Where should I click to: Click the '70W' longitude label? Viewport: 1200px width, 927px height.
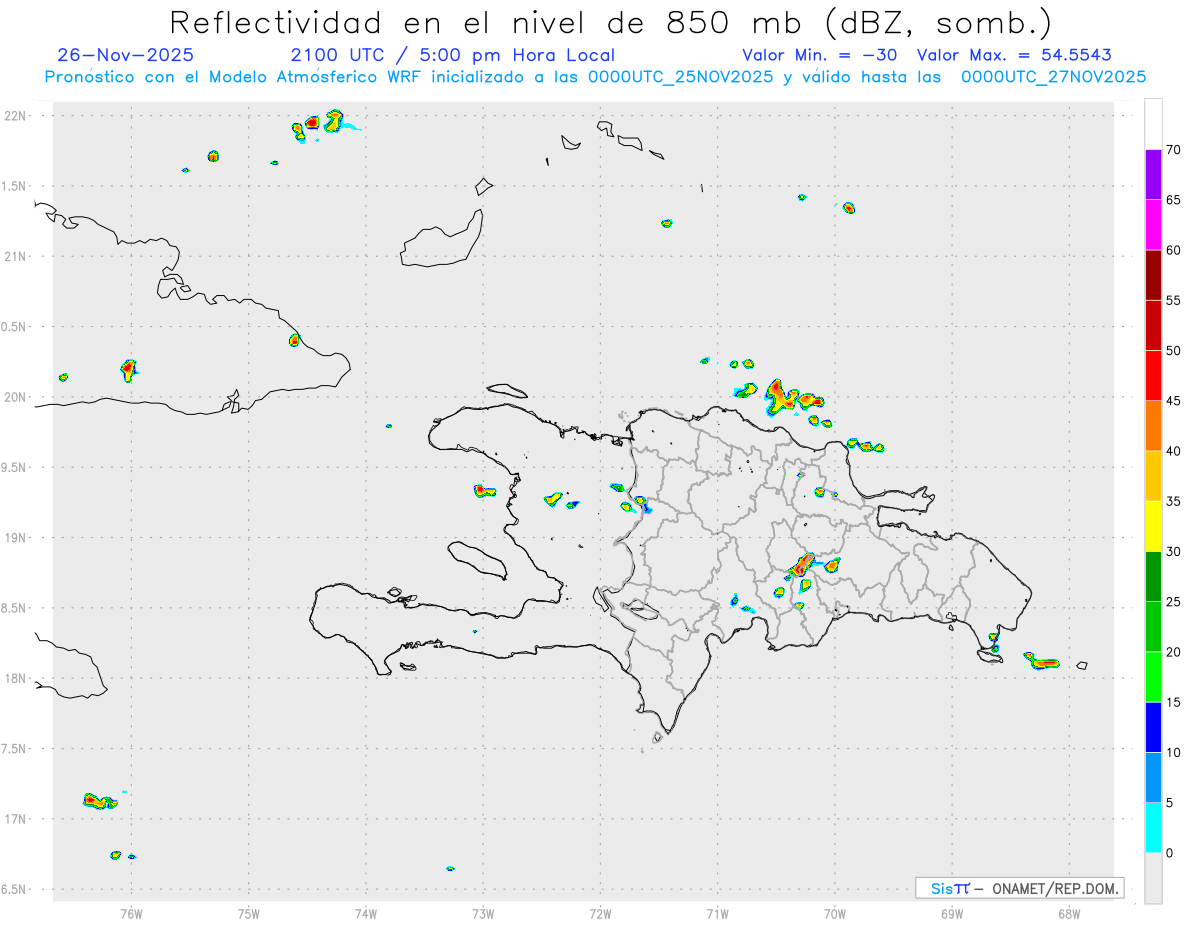pos(834,913)
